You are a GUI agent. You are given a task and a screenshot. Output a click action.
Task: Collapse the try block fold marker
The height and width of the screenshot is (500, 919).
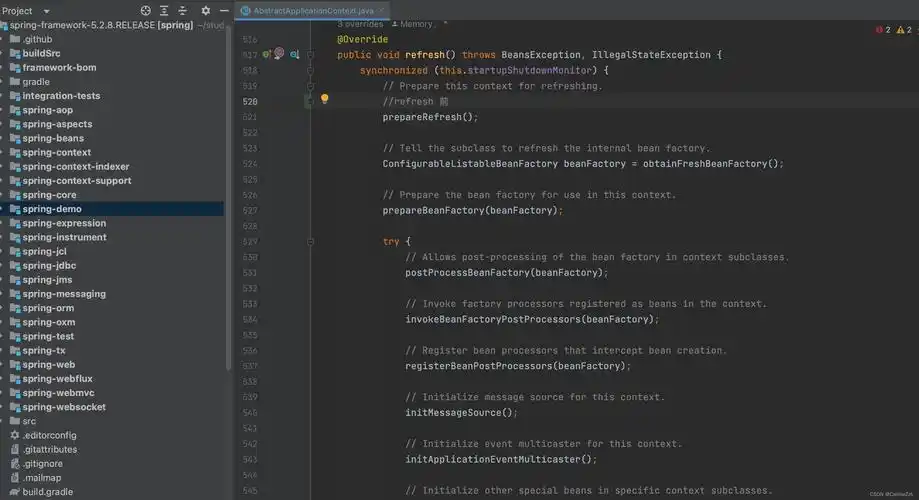click(311, 242)
